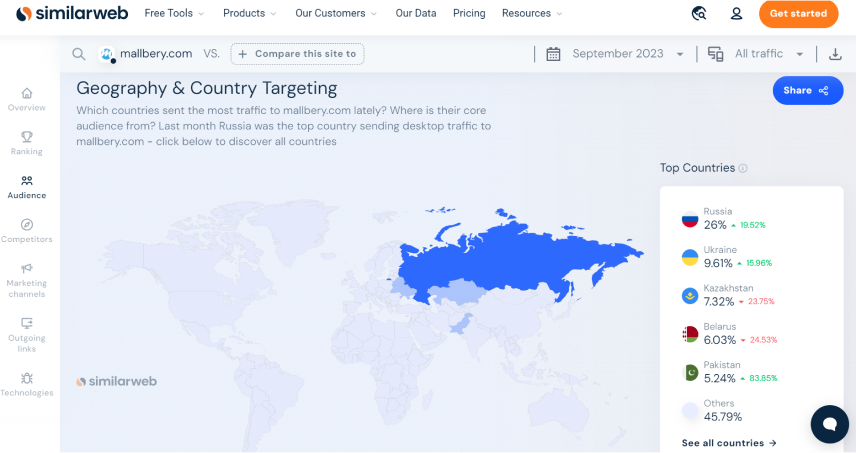Click the Others color swatch circle
Screen dimensions: 856x453
(690, 411)
